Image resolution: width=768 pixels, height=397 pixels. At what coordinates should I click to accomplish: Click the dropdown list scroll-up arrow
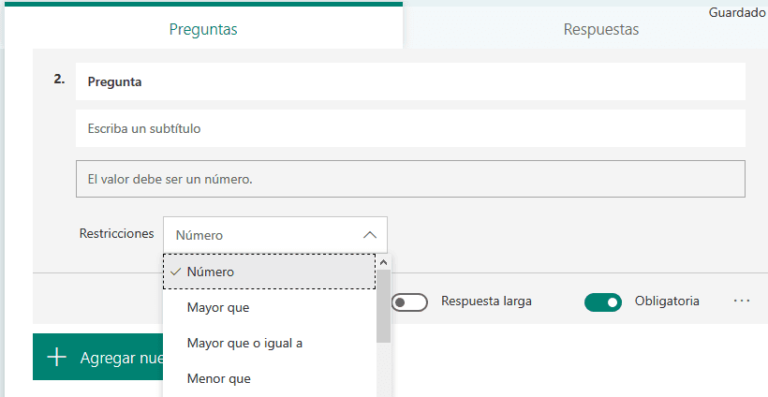tap(384, 262)
